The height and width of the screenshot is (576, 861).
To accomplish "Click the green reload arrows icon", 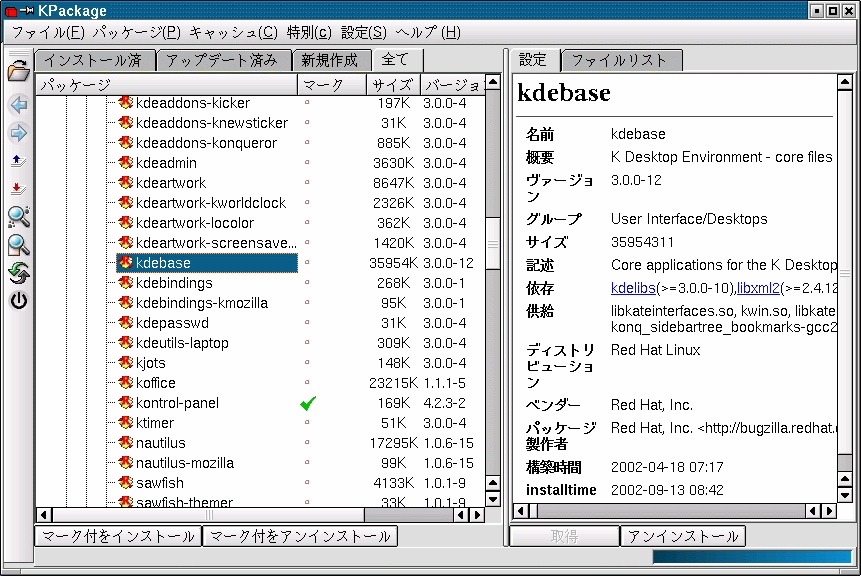I will coord(19,273).
